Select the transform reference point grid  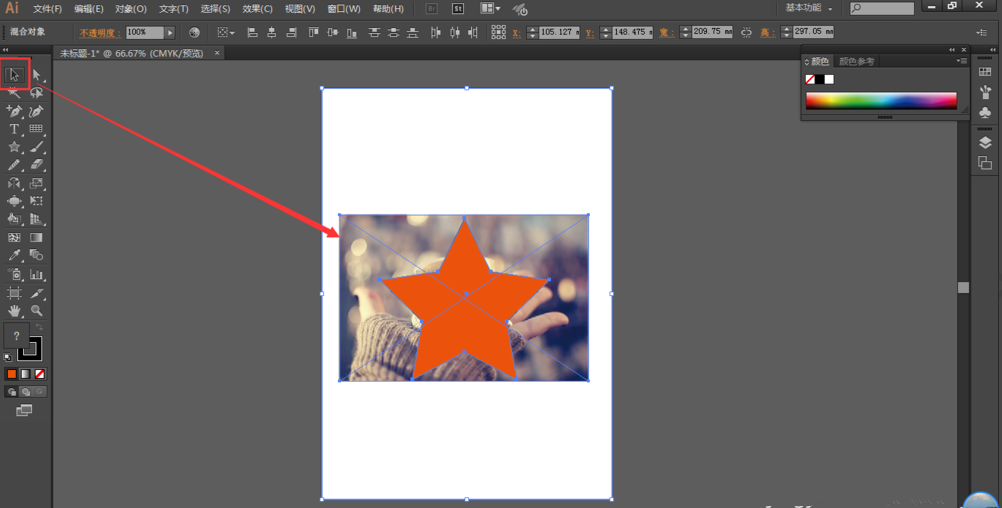pyautogui.click(x=498, y=32)
